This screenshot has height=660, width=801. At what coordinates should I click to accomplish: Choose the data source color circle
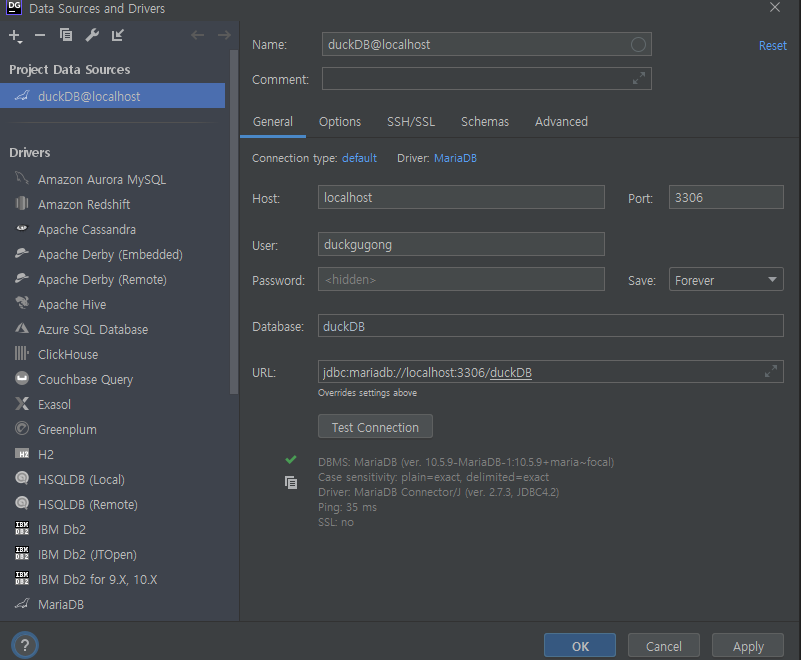[x=638, y=44]
